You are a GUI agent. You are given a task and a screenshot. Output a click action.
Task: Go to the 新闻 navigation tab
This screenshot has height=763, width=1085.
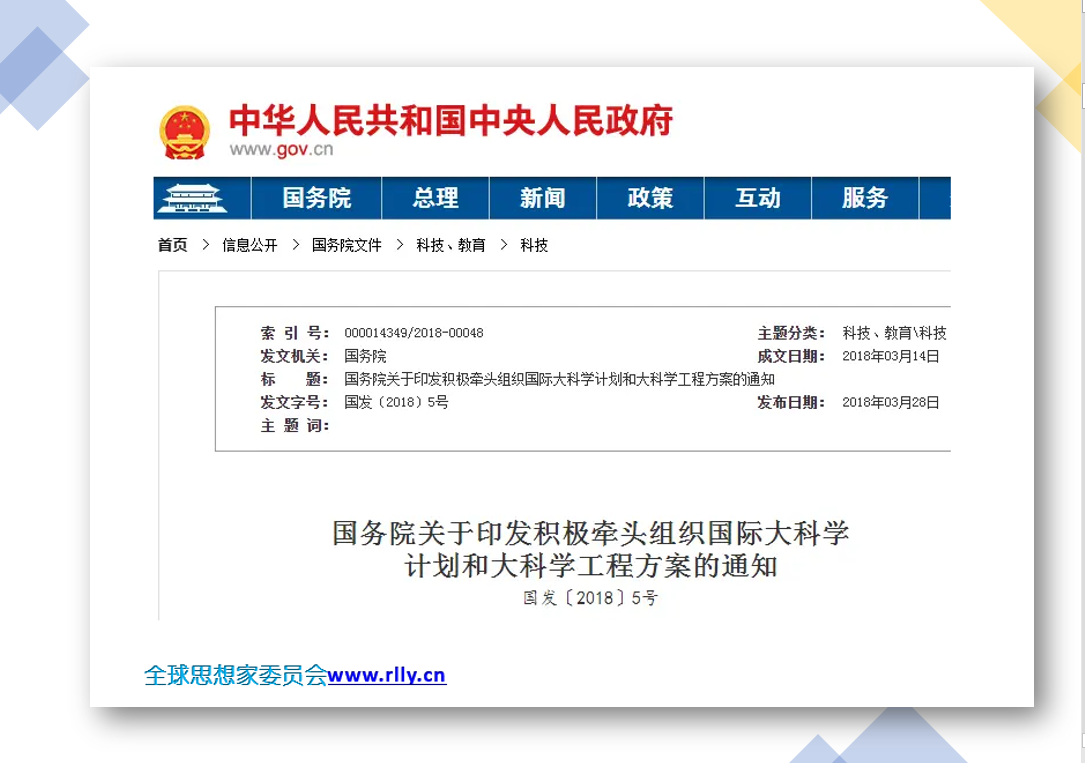(543, 198)
